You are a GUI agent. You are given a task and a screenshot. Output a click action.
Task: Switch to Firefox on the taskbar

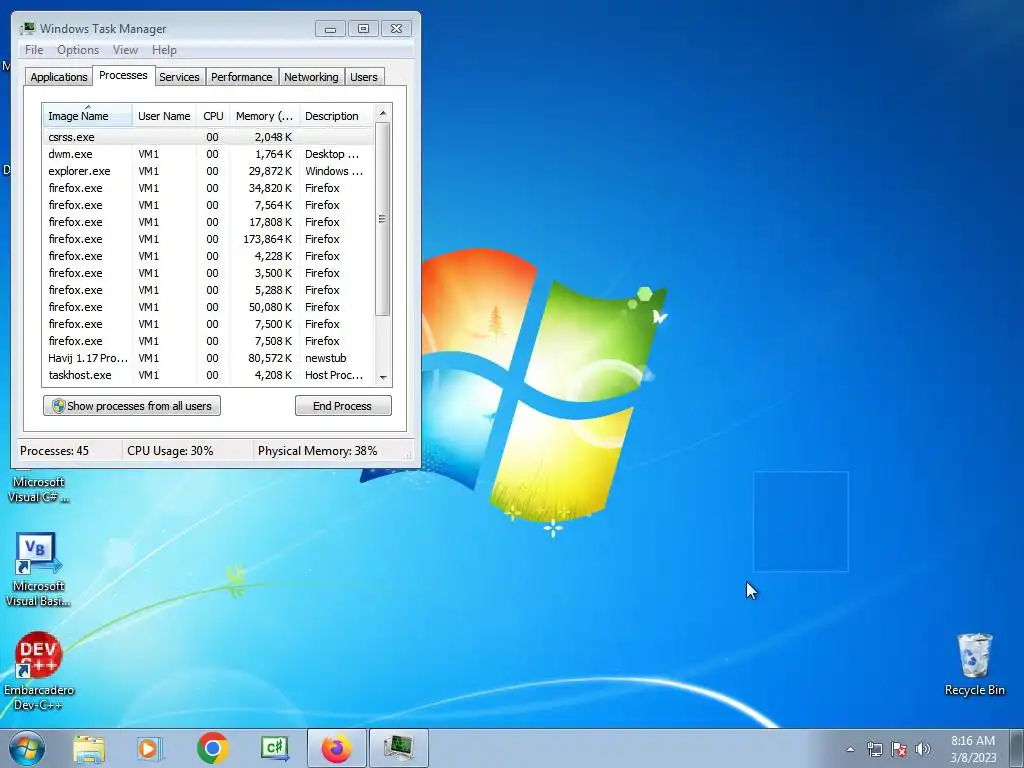(x=337, y=748)
